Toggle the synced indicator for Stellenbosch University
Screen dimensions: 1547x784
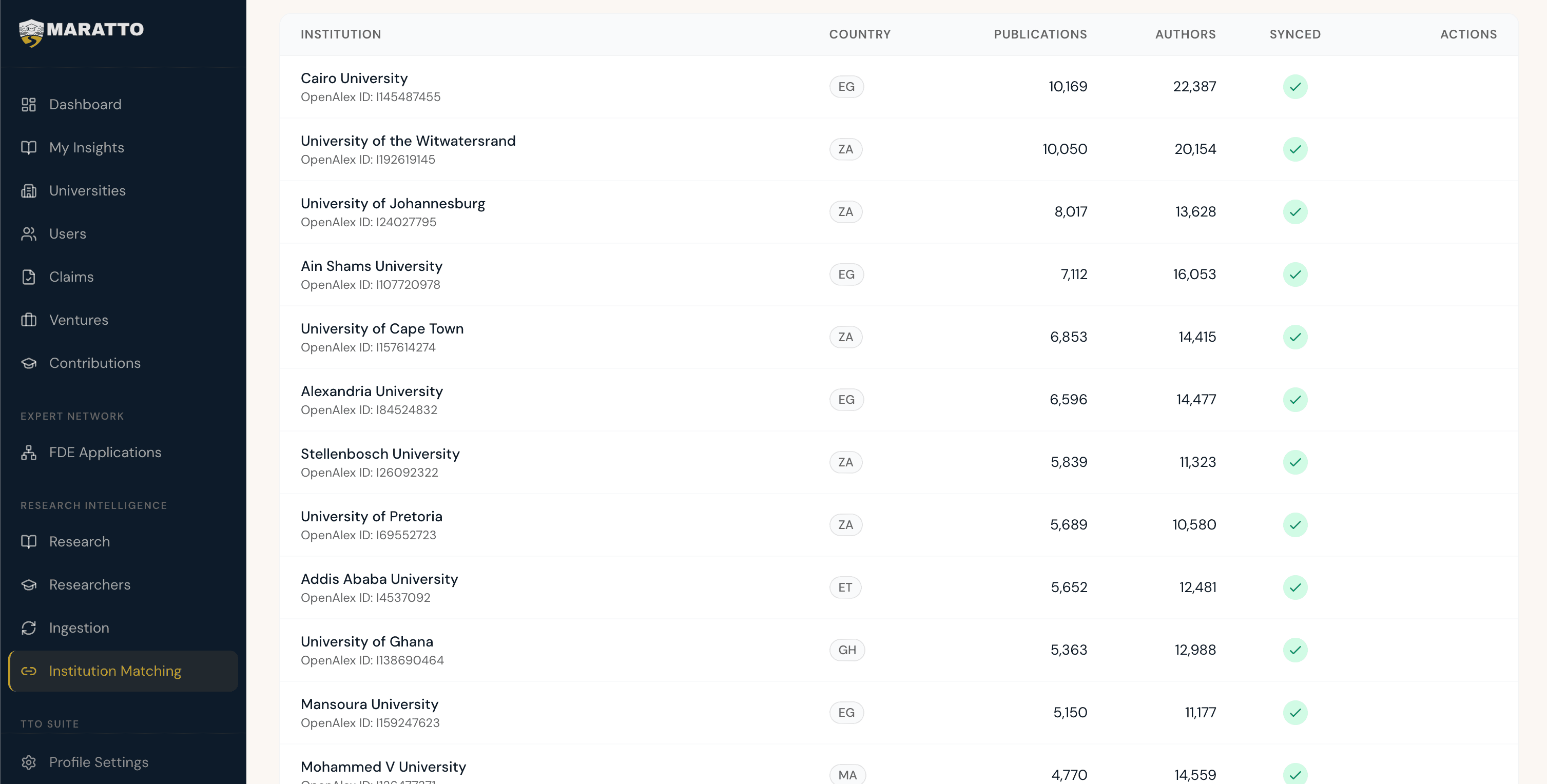(x=1295, y=462)
